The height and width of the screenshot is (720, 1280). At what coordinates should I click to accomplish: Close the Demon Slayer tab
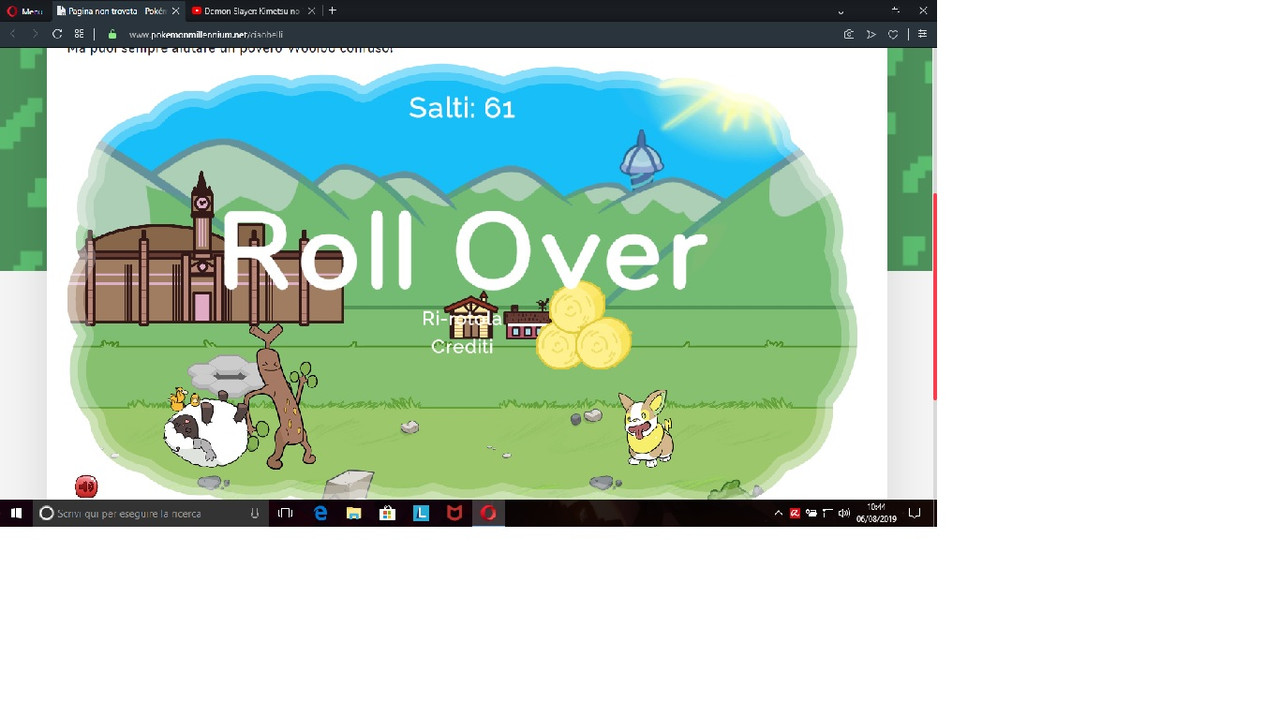coord(312,11)
